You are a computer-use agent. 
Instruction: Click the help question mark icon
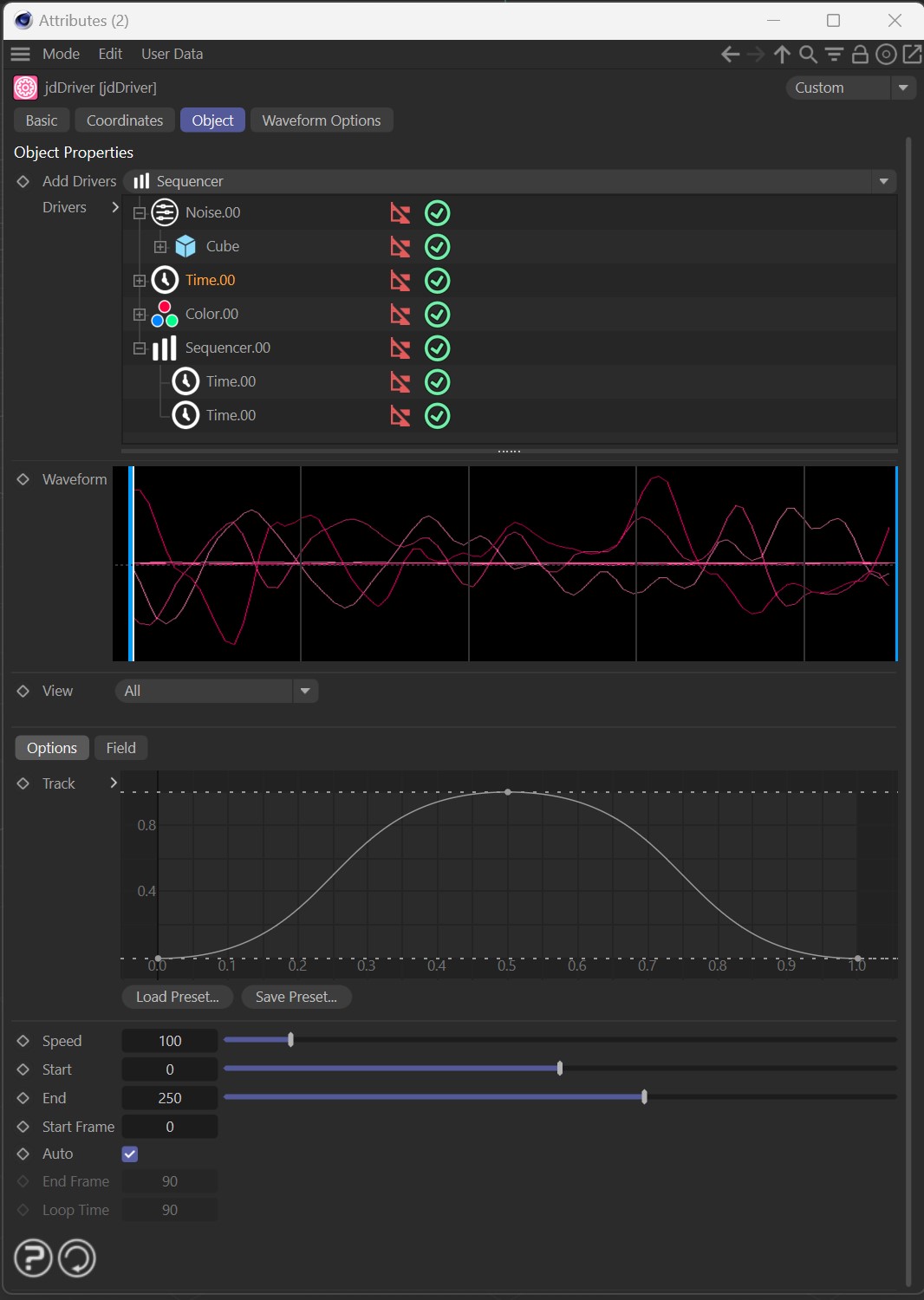point(33,1258)
